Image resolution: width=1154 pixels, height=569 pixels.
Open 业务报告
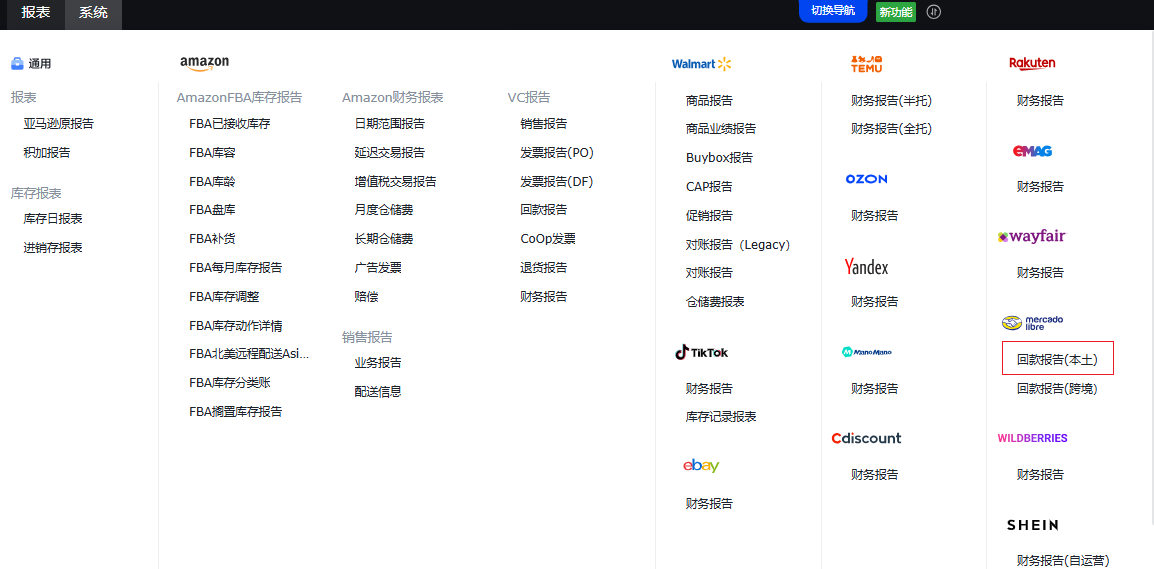point(378,363)
